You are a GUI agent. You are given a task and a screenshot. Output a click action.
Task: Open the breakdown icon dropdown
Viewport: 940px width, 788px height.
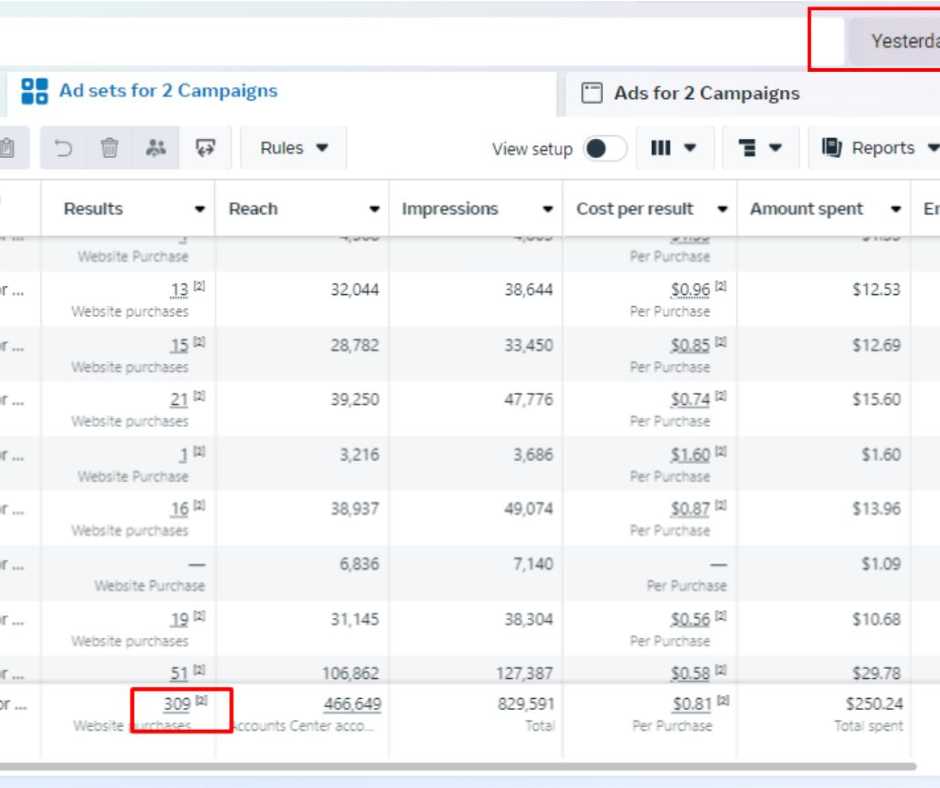(x=760, y=148)
